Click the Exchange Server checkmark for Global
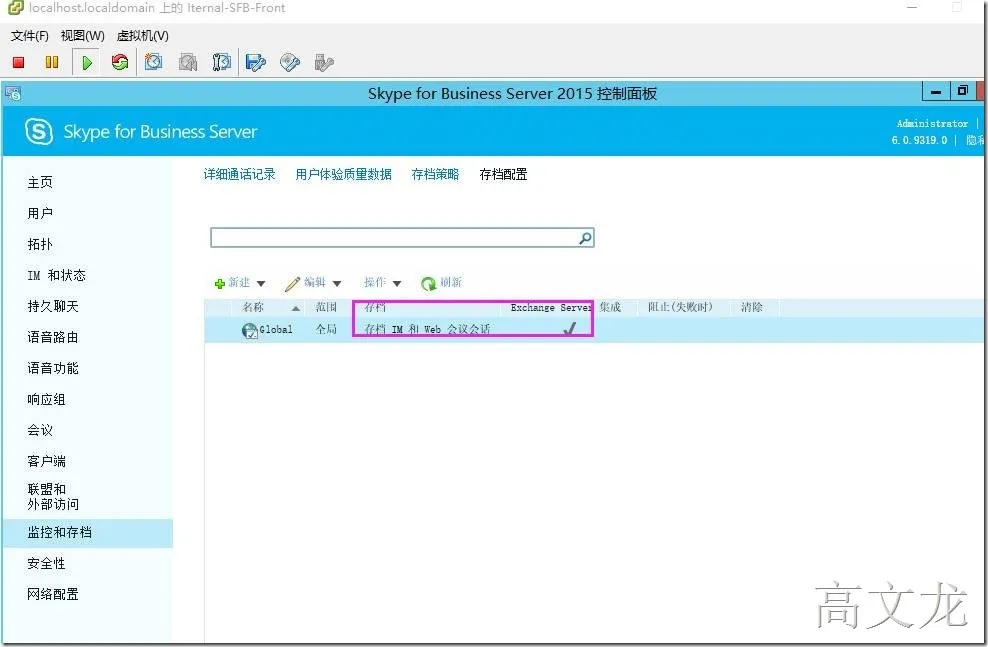988x647 pixels. pyautogui.click(x=570, y=328)
